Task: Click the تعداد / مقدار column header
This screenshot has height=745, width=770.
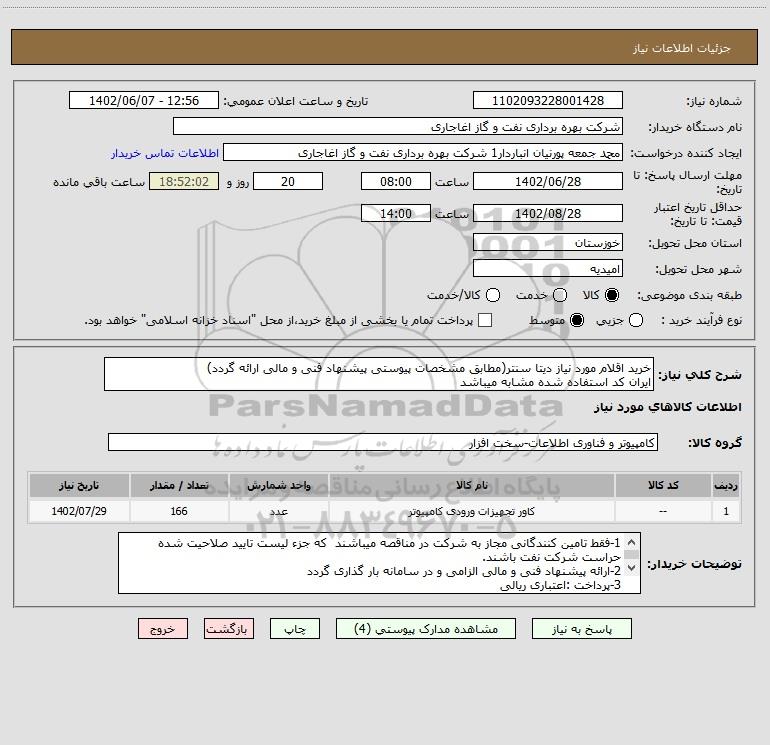Action: coord(179,485)
